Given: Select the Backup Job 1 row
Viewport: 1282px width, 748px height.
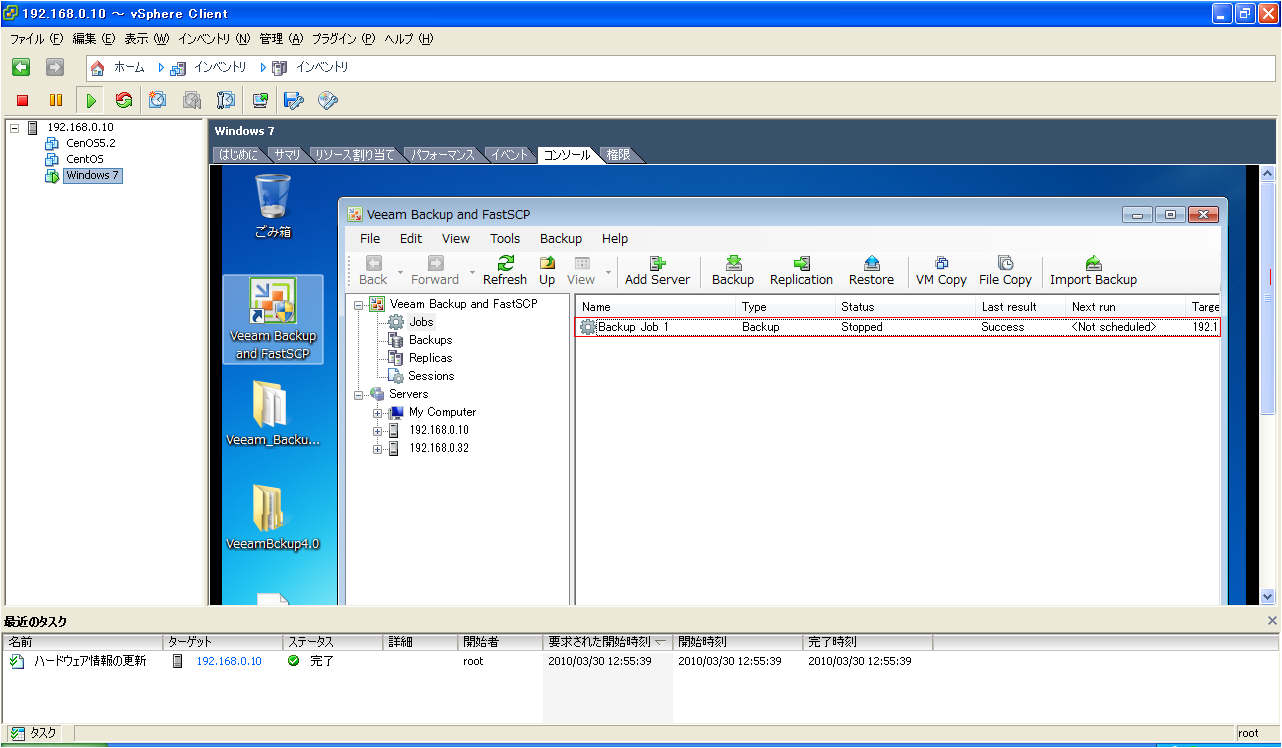Looking at the screenshot, I should point(898,327).
